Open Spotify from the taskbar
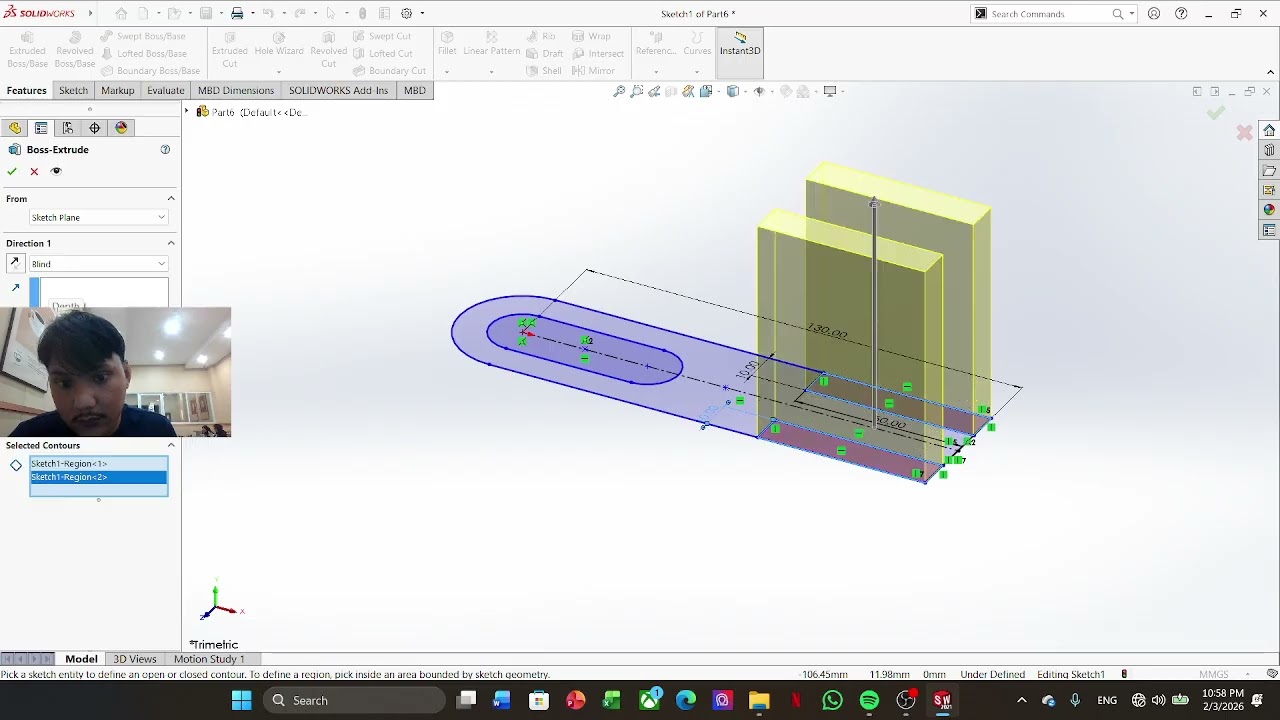 tap(869, 701)
